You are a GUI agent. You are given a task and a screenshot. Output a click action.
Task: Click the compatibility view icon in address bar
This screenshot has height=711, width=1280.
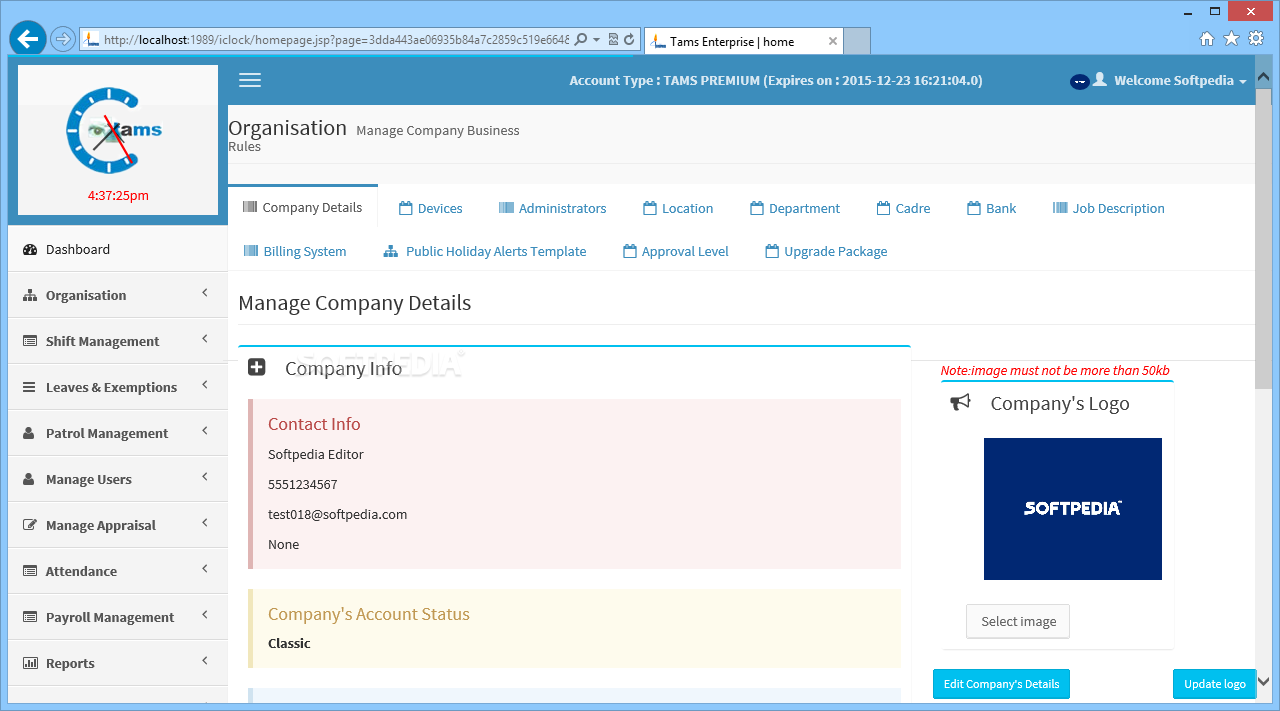click(x=613, y=40)
